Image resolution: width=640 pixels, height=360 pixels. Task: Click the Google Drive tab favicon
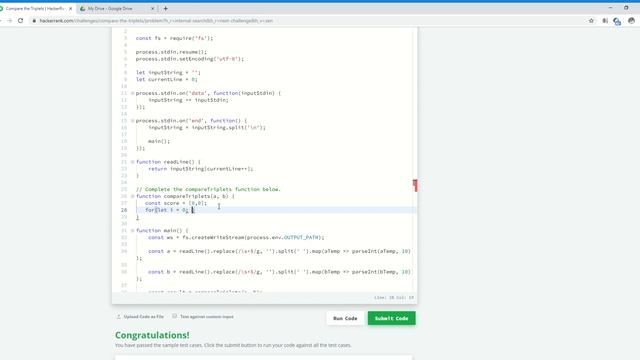tap(82, 8)
